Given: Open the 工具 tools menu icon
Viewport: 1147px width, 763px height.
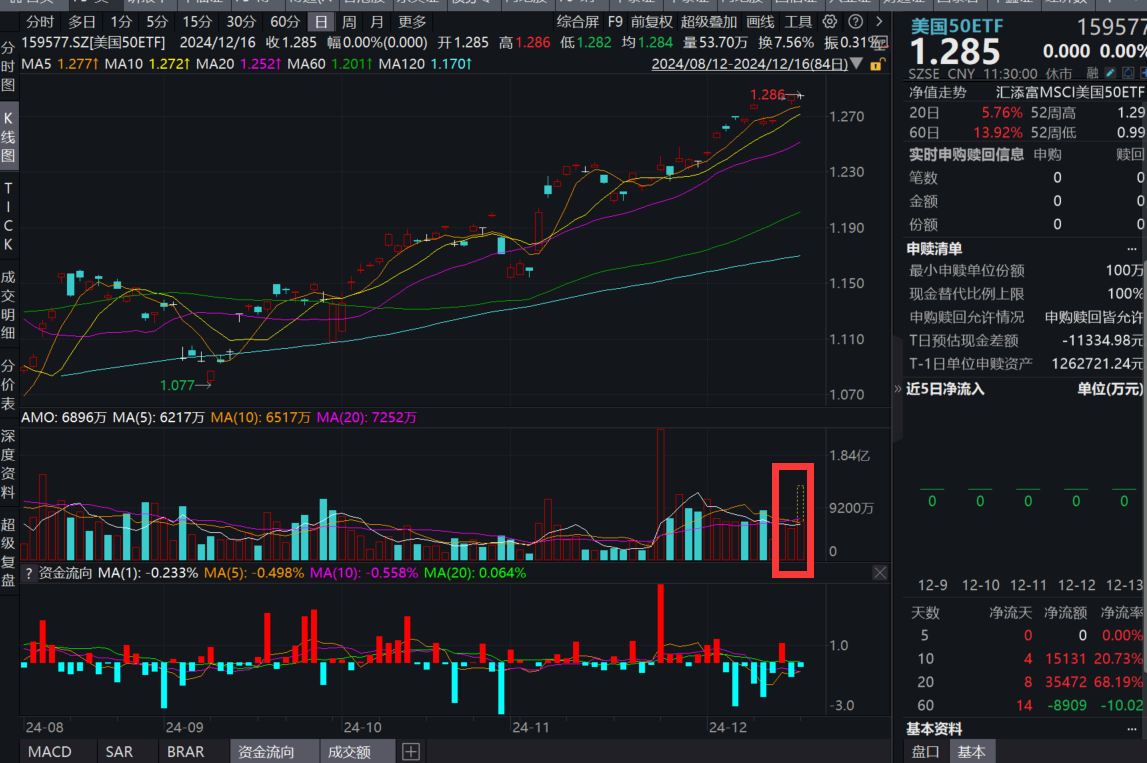Looking at the screenshot, I should pyautogui.click(x=798, y=21).
